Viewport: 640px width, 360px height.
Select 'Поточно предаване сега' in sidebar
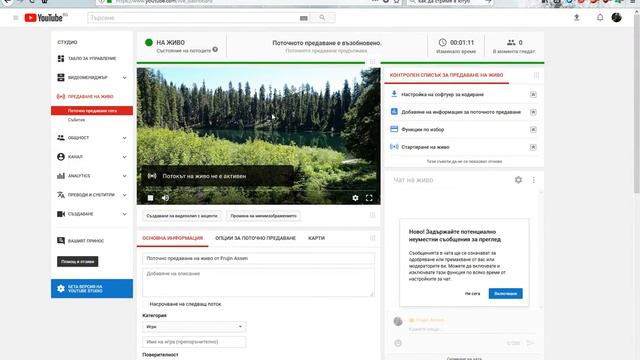pyautogui.click(x=92, y=111)
